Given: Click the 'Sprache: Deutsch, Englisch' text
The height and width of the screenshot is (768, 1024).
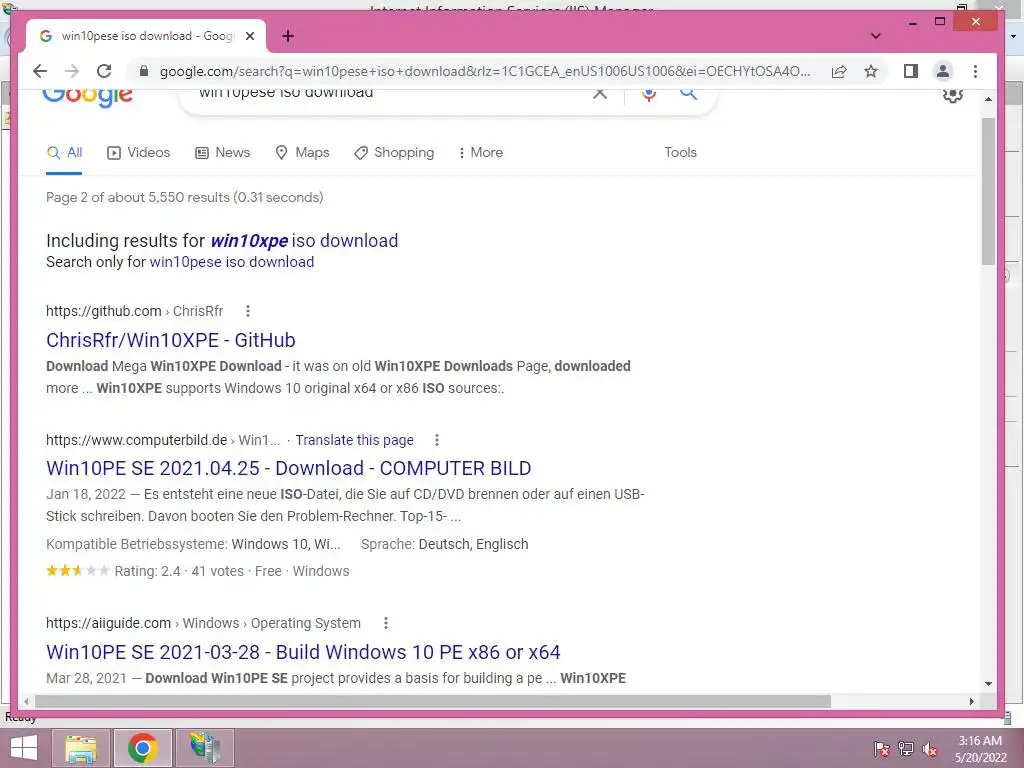Looking at the screenshot, I should pos(445,544).
